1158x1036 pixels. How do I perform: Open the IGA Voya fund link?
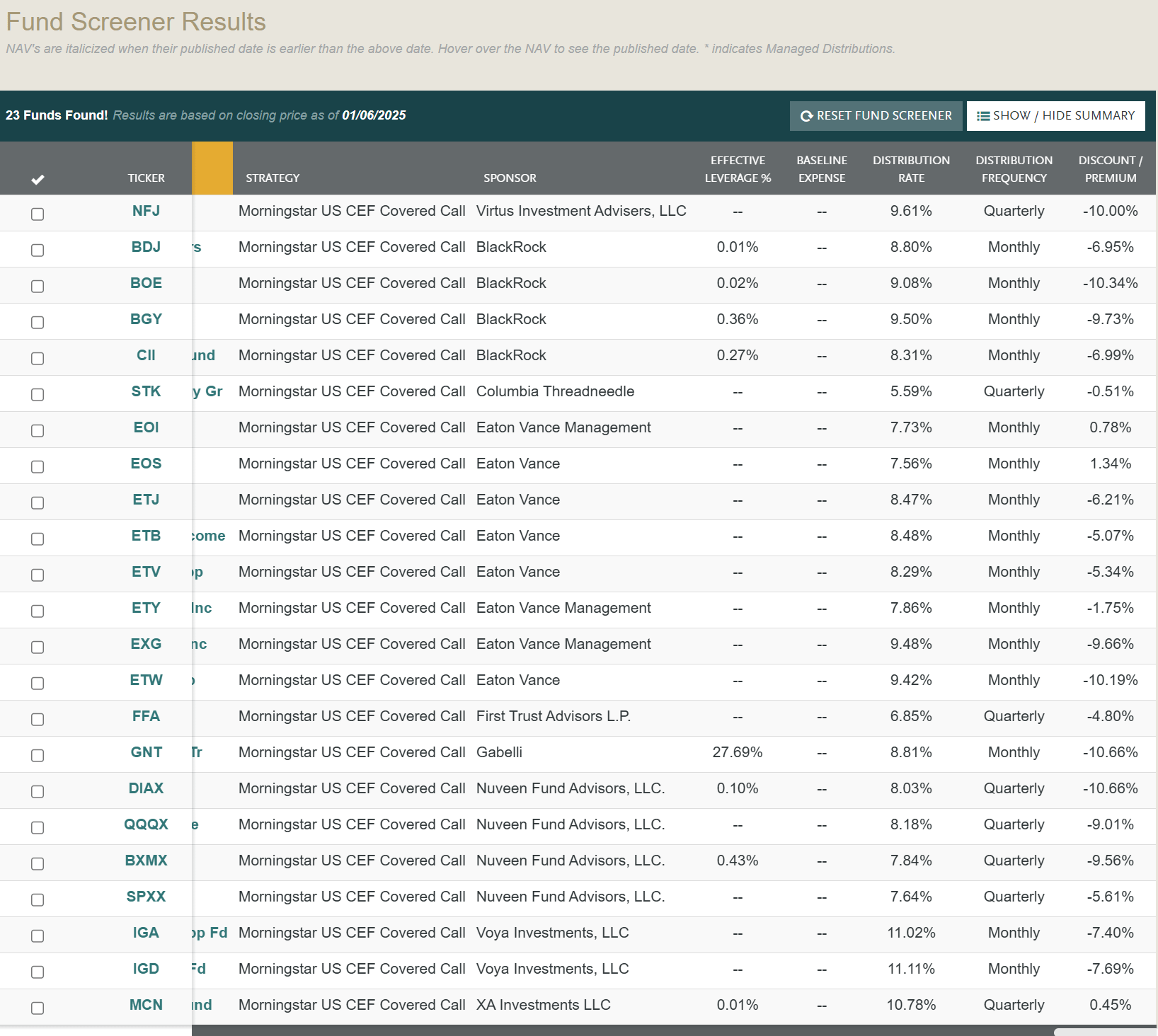point(146,933)
